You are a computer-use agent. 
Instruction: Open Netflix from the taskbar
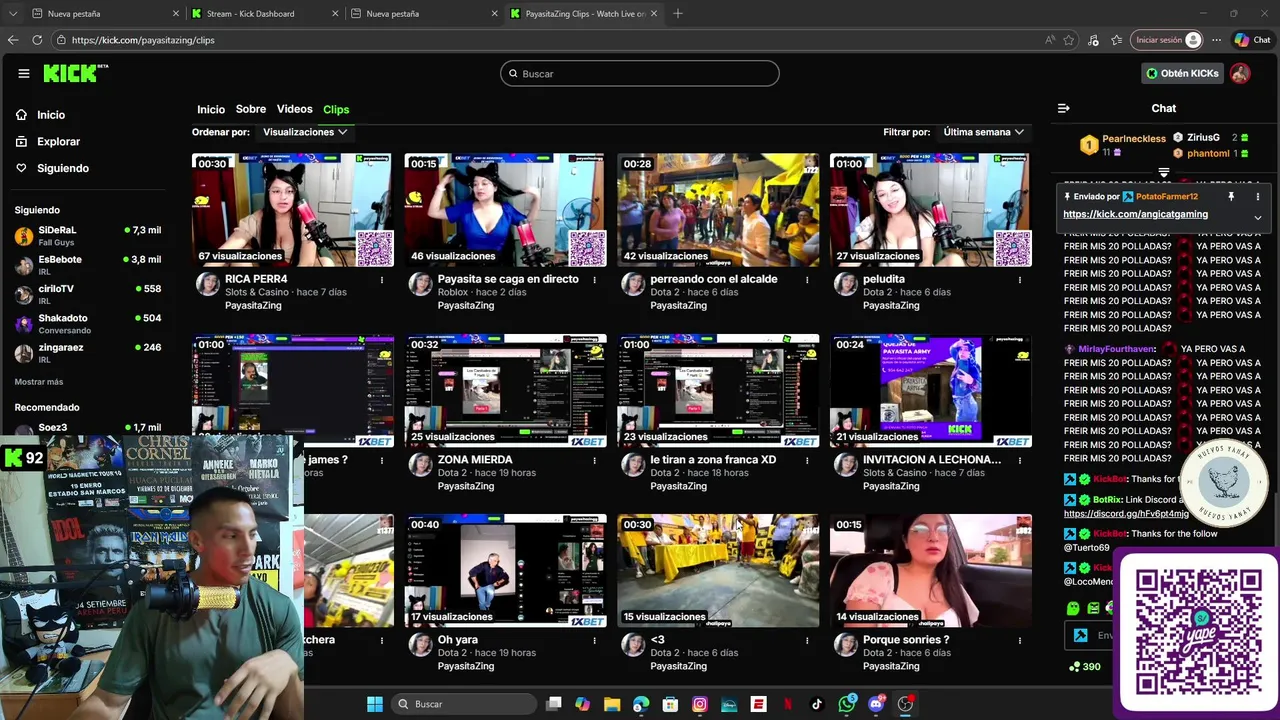[x=788, y=704]
